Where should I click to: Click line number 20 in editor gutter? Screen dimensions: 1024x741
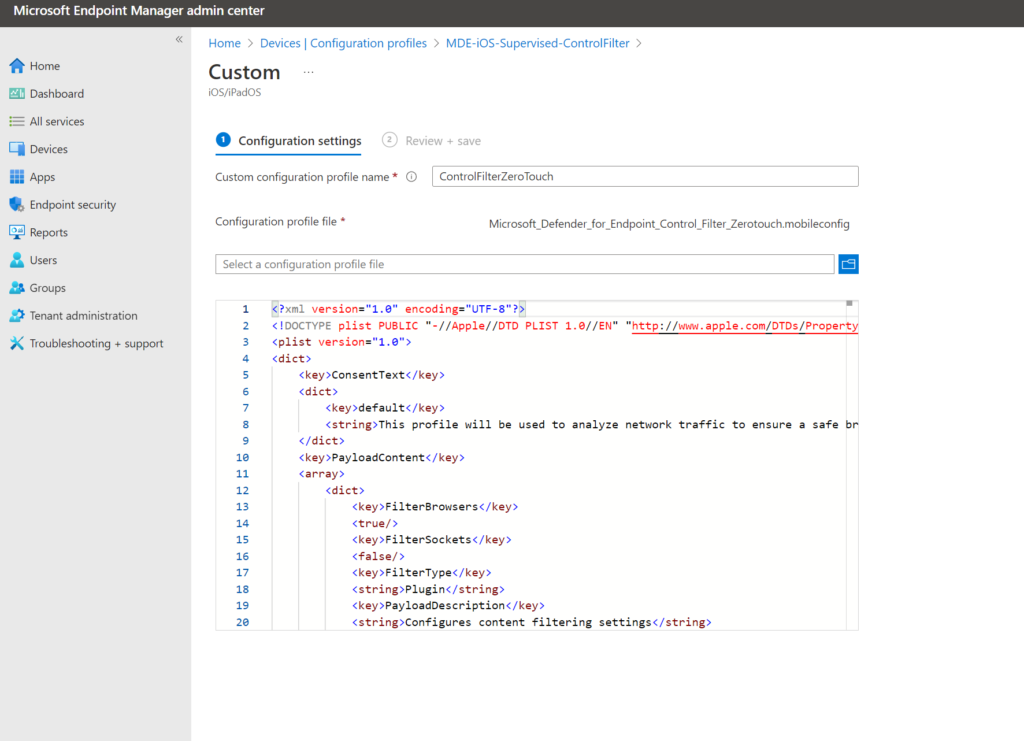pos(242,623)
